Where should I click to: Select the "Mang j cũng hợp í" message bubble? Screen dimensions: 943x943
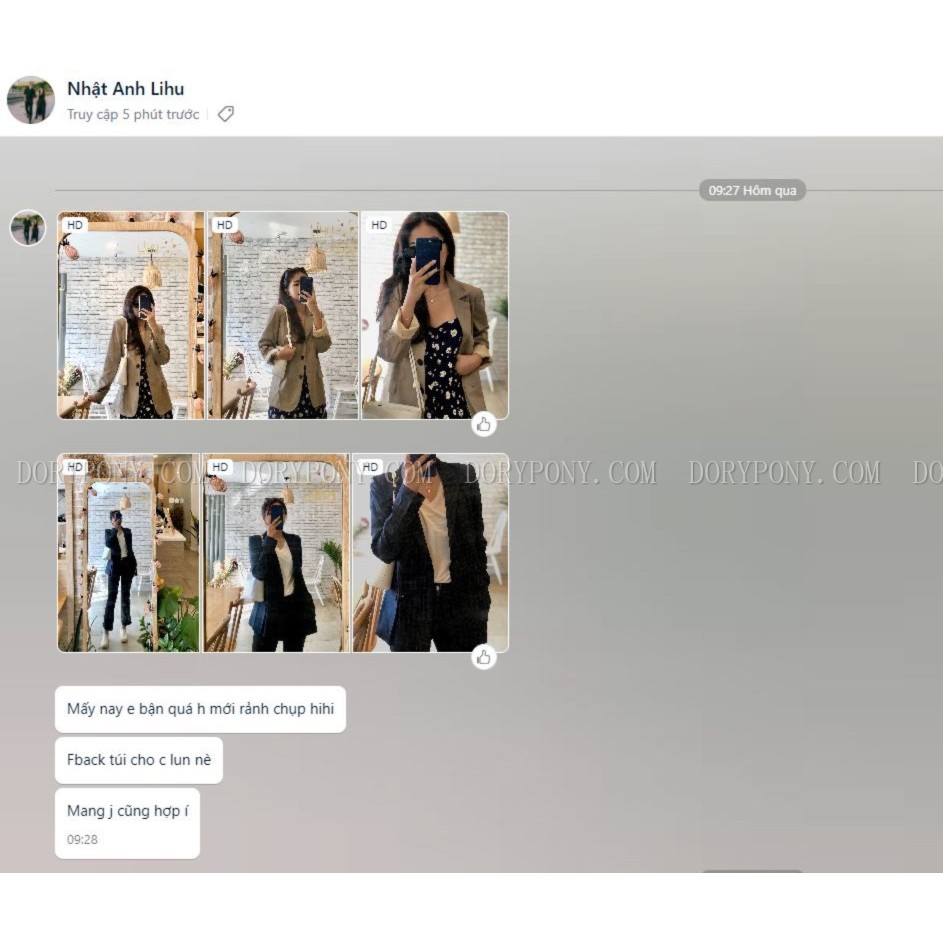pos(127,811)
